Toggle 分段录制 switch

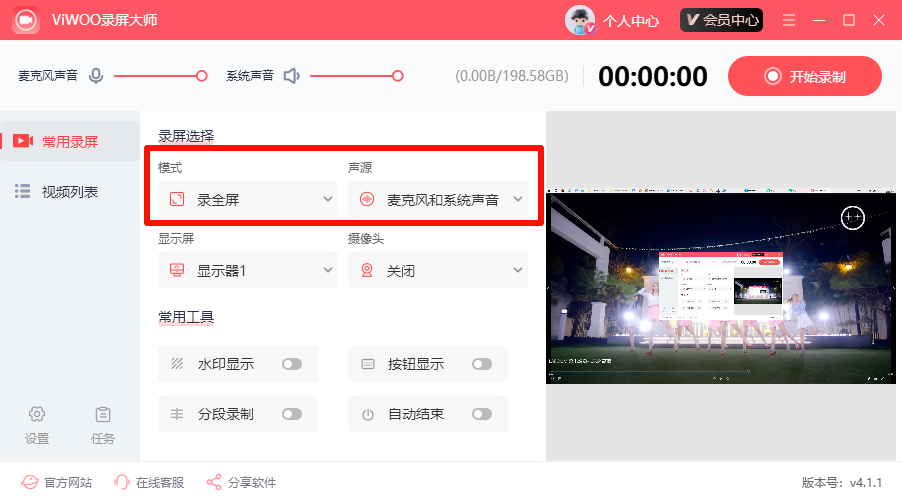tap(292, 414)
